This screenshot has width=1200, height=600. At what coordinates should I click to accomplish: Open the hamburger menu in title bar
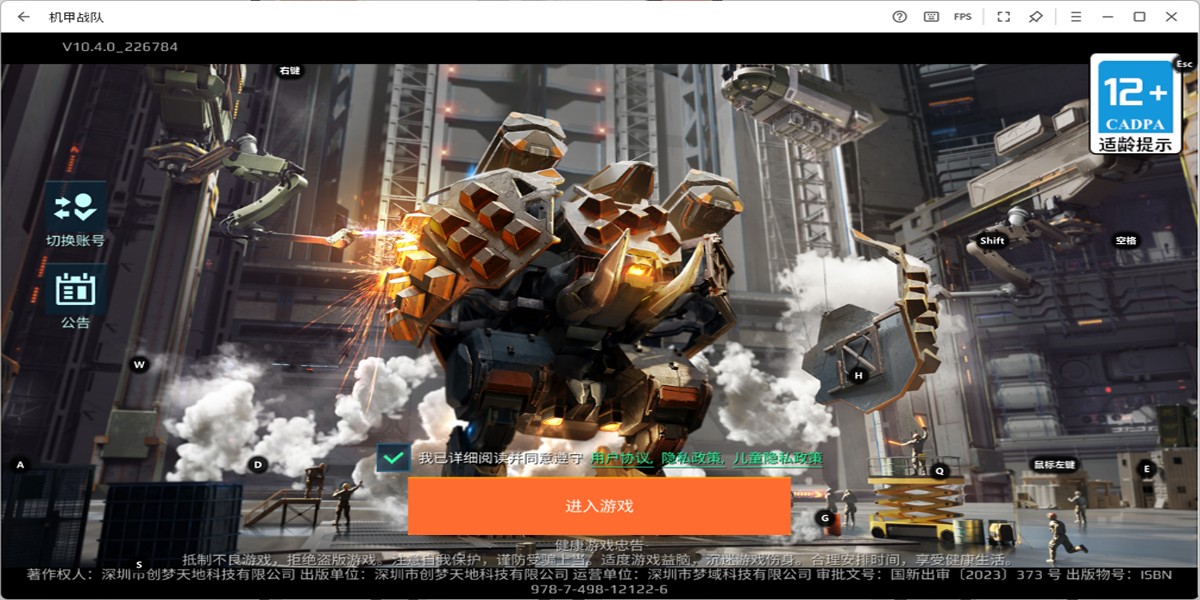(x=1076, y=17)
